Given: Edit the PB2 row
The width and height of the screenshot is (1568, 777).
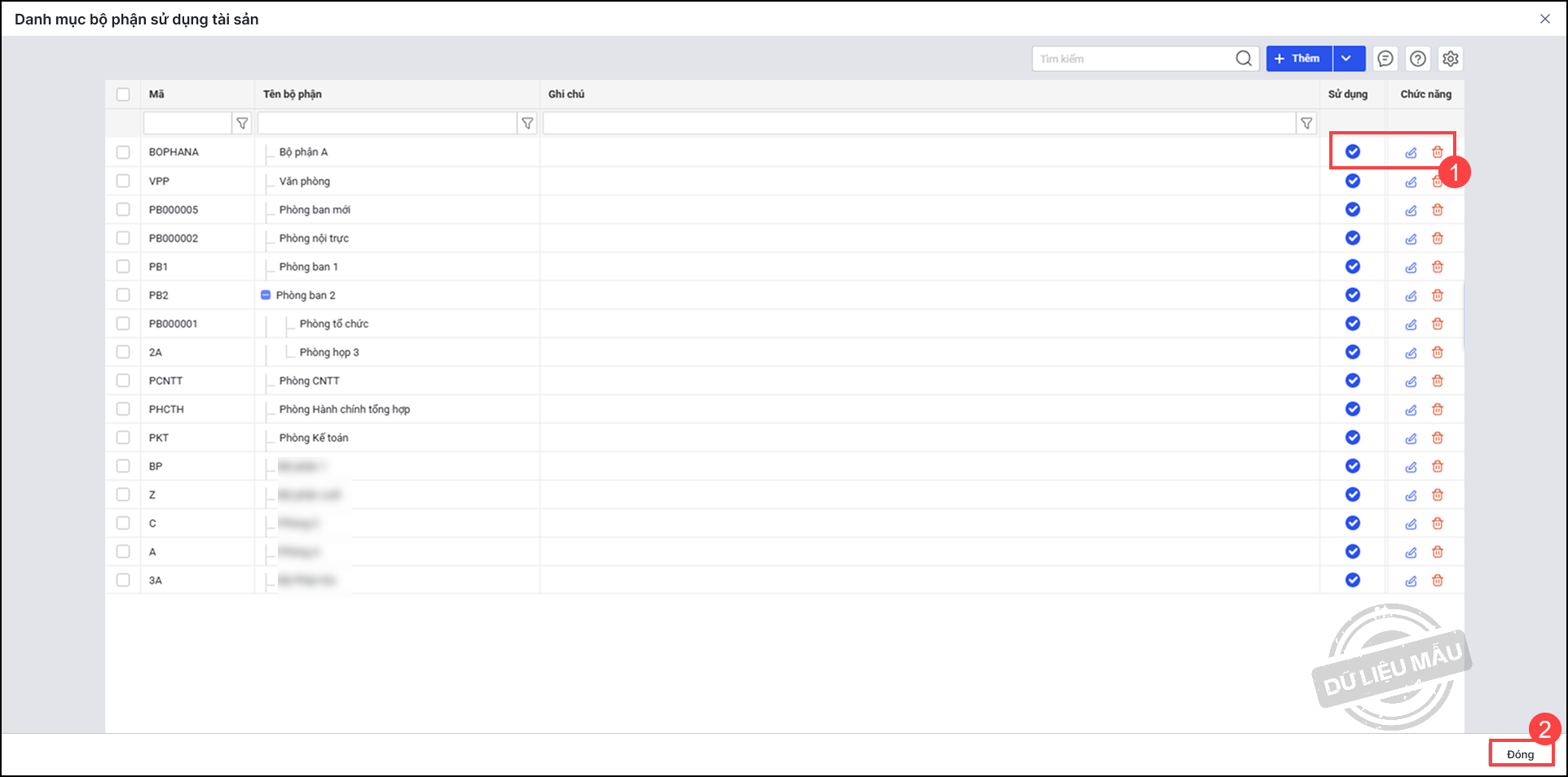Looking at the screenshot, I should point(1411,296).
